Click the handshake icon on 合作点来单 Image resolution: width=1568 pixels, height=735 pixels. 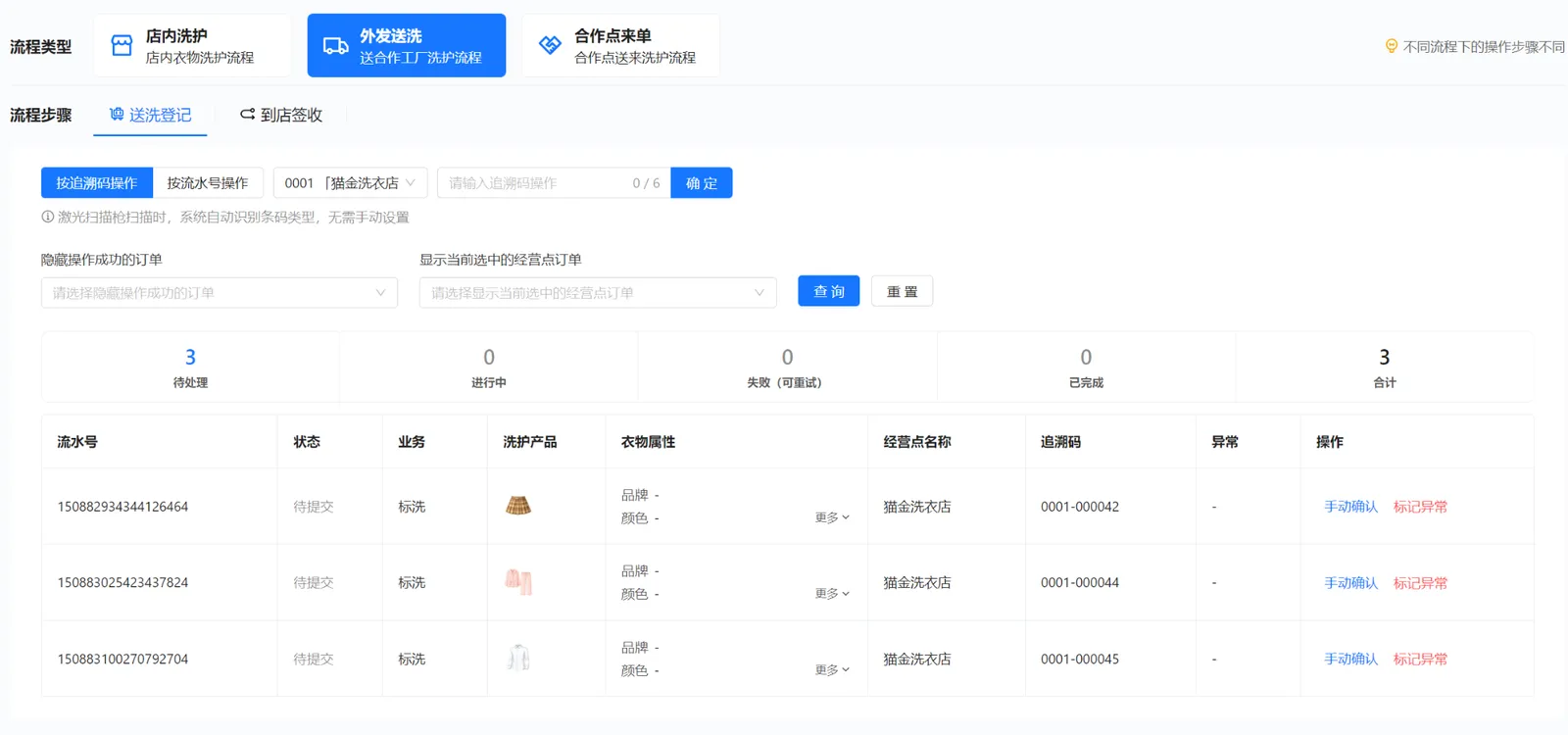[551, 45]
